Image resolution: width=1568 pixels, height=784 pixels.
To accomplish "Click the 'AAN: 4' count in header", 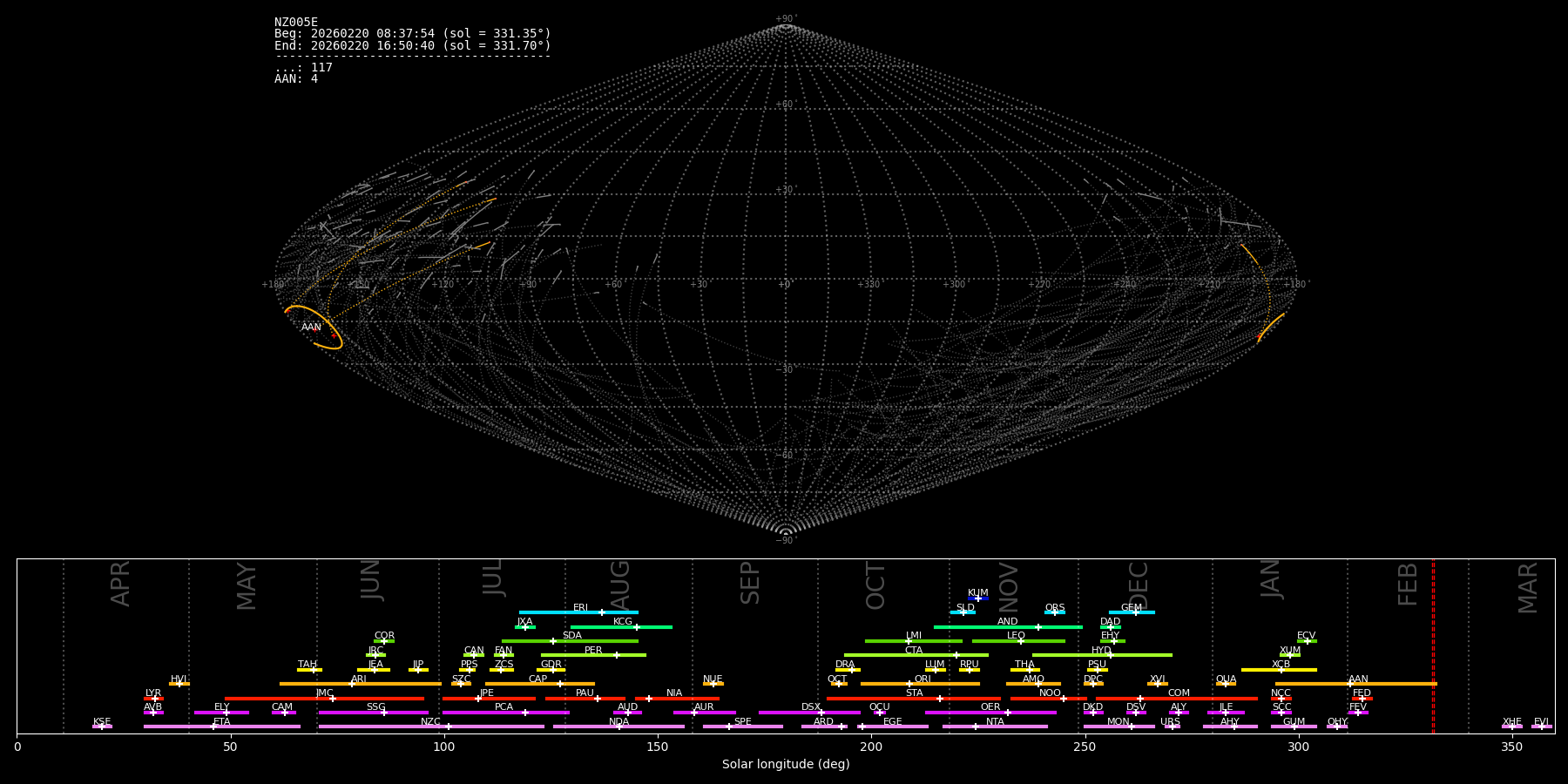I will [296, 79].
